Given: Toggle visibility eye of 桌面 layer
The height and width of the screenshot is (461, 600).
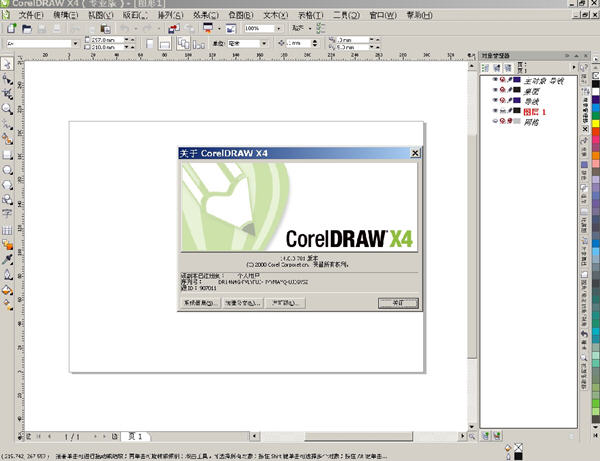Looking at the screenshot, I should pyautogui.click(x=495, y=90).
